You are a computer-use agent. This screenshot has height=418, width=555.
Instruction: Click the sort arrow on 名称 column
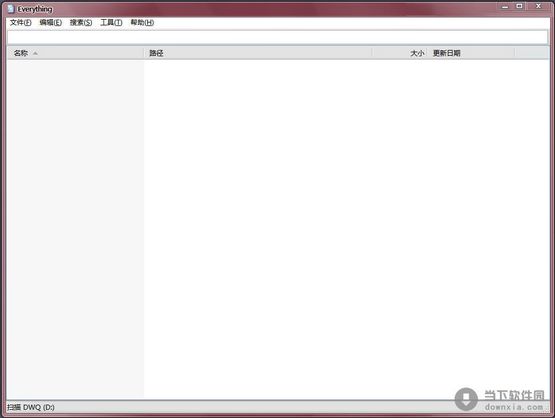pyautogui.click(x=35, y=53)
